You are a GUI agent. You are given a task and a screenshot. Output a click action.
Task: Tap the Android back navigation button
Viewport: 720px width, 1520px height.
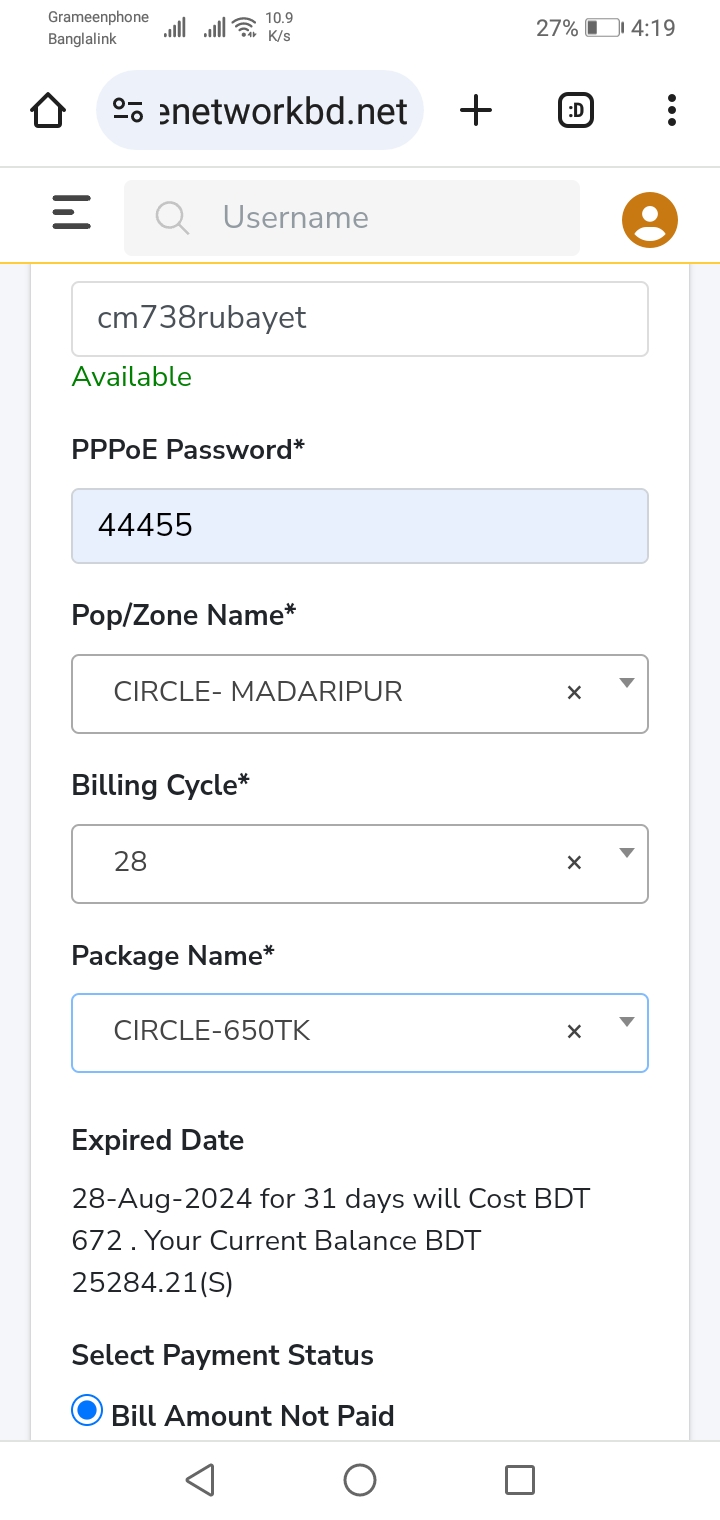(x=200, y=1480)
